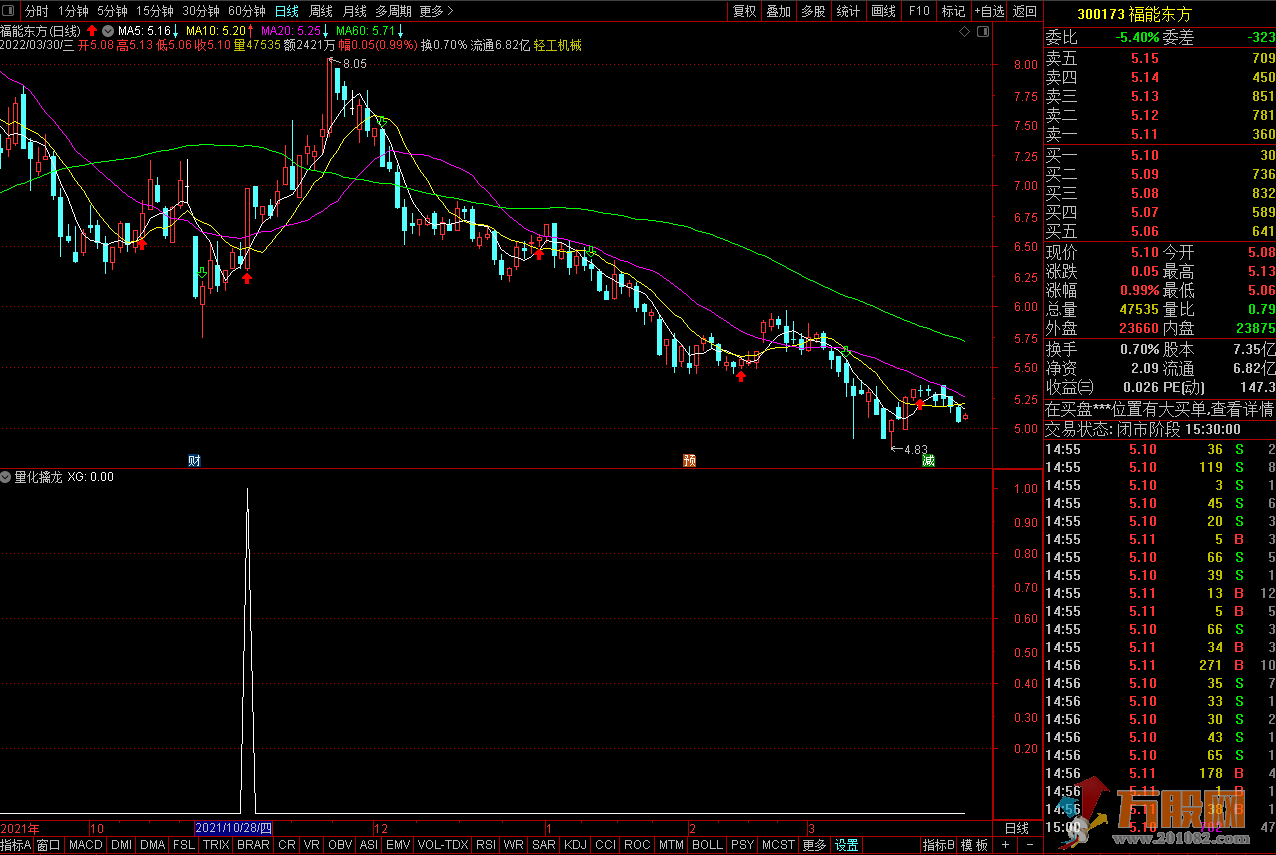Switch indicator to BRAR
Image resolution: width=1276 pixels, height=855 pixels.
[x=254, y=845]
